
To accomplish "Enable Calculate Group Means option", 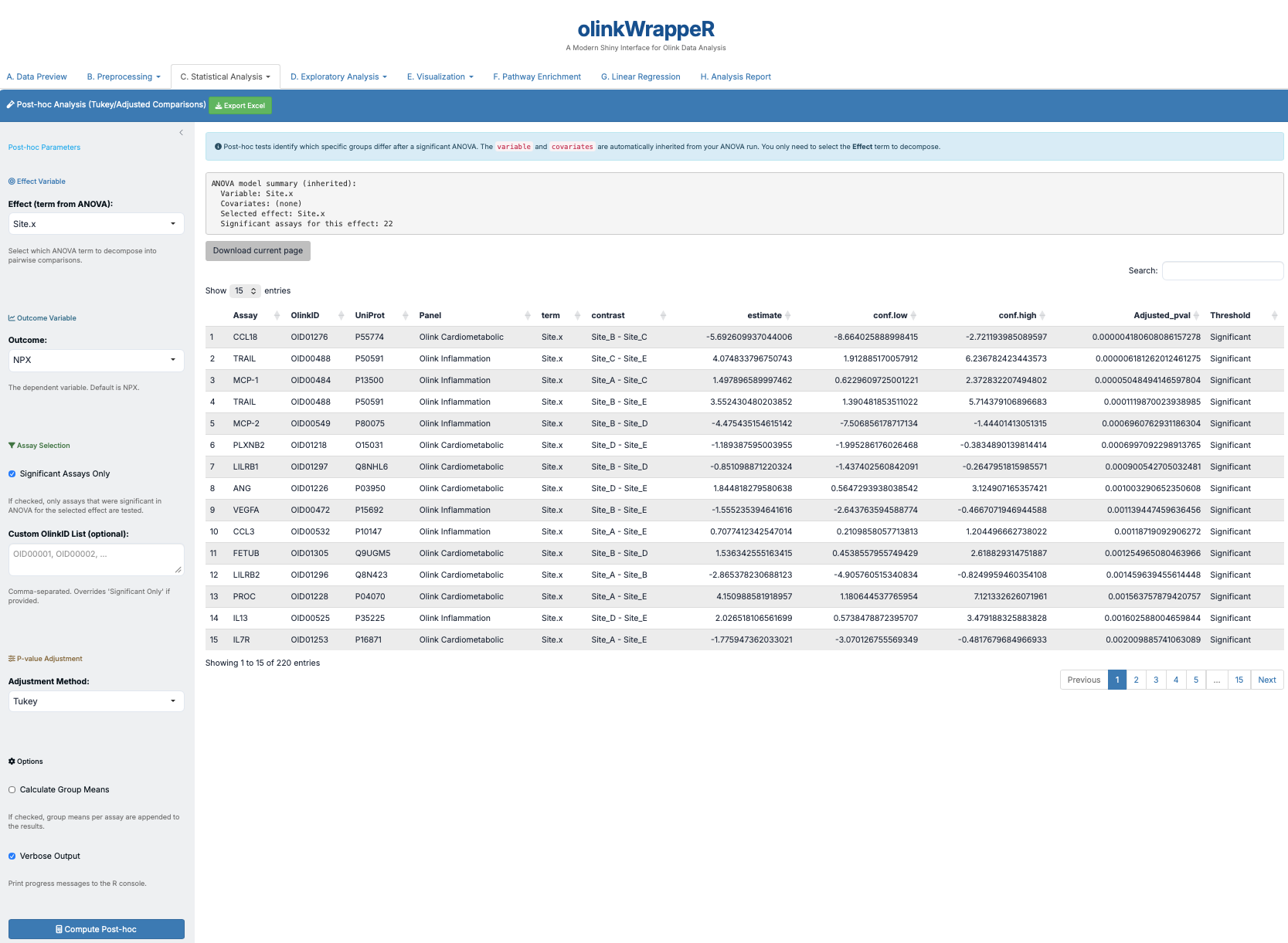I will coord(12,790).
